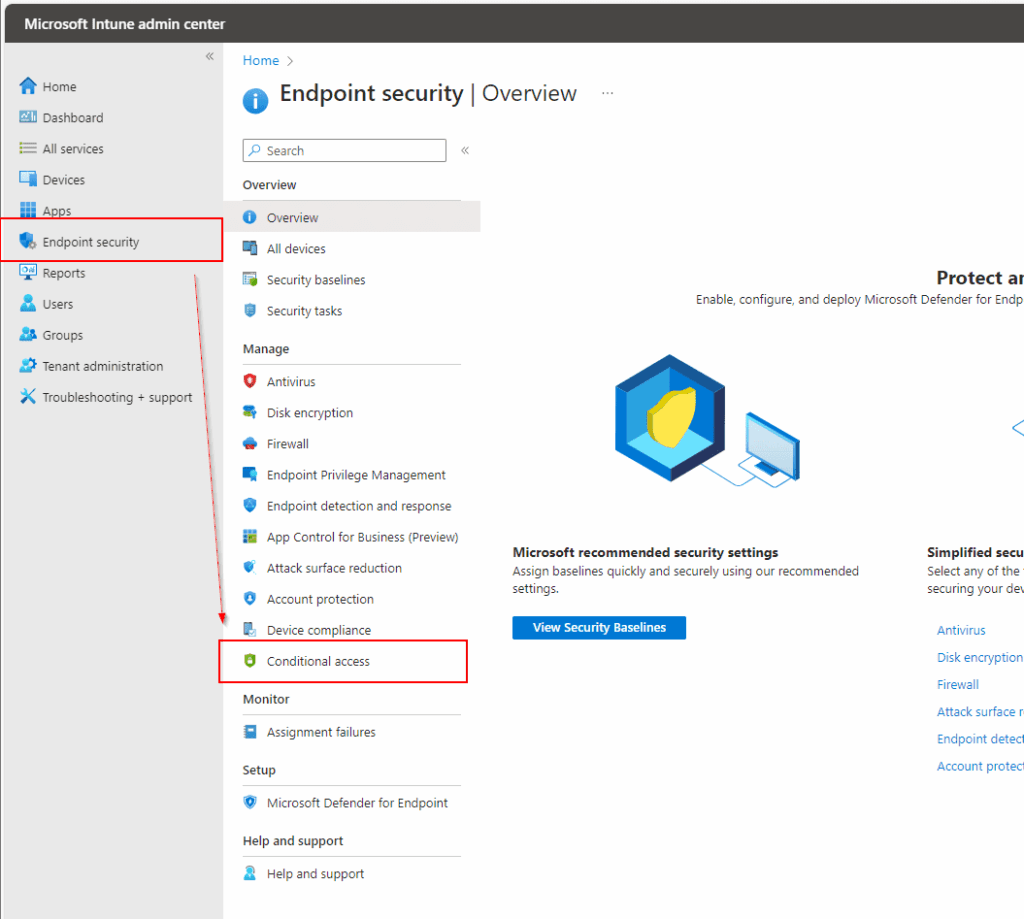Collapse the Endpoint security menu panel
The width and height of the screenshot is (1024, 919).
[x=465, y=150]
